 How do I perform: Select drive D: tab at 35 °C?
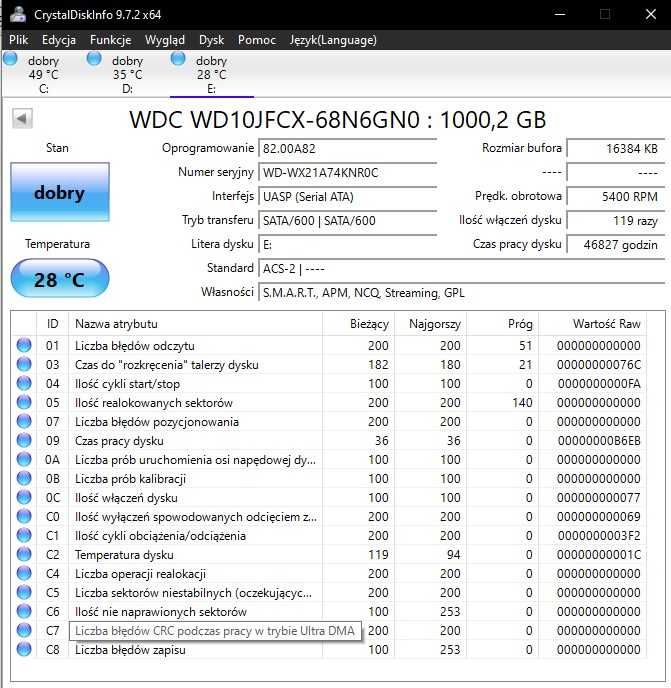[x=127, y=74]
